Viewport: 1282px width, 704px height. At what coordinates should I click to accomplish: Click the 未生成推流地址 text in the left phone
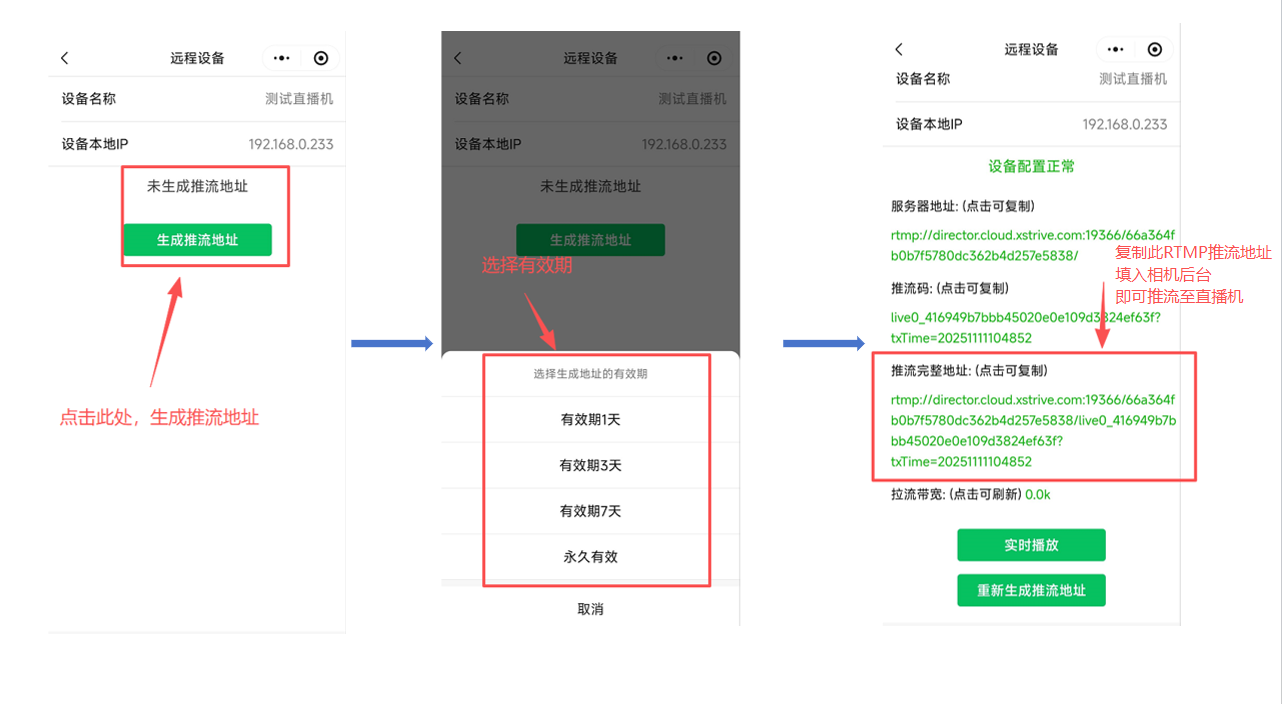pos(197,186)
